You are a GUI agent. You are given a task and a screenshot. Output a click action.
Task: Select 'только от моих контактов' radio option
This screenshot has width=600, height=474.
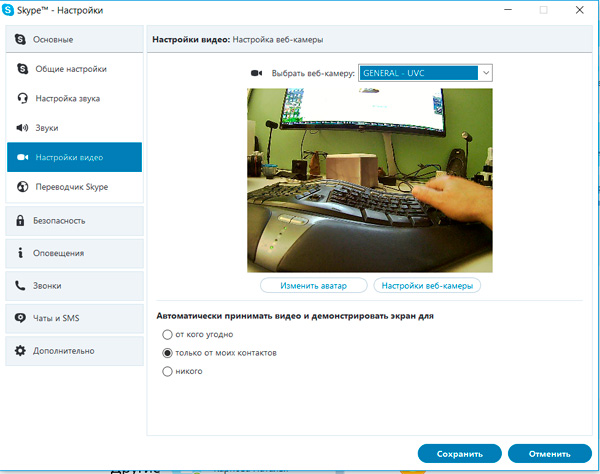click(x=167, y=353)
